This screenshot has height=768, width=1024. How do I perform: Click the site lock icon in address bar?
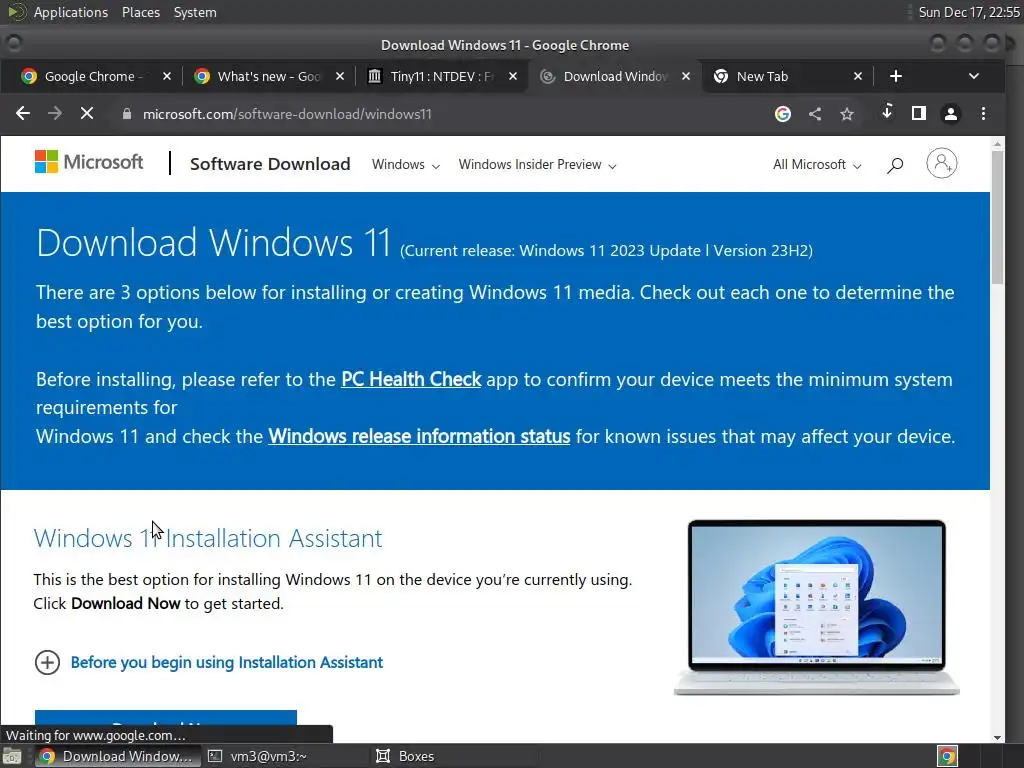127,114
